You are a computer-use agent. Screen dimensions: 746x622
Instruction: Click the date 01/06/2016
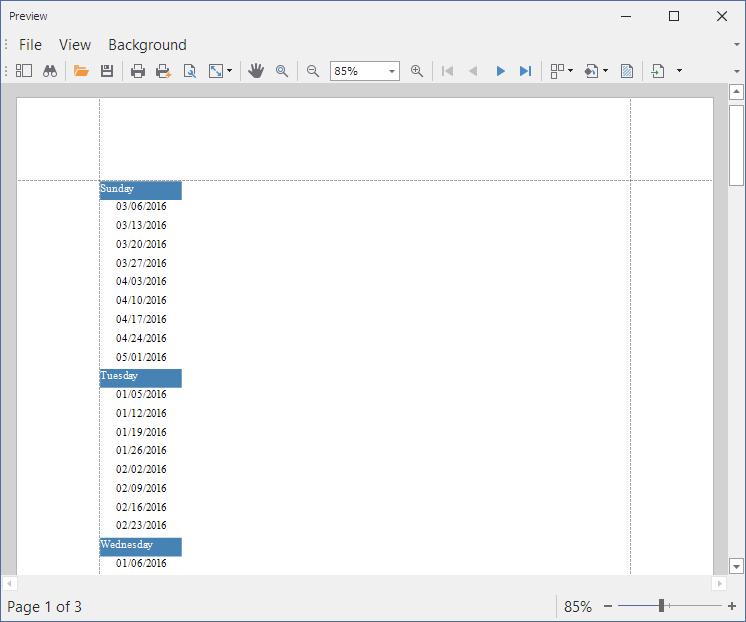pos(141,563)
